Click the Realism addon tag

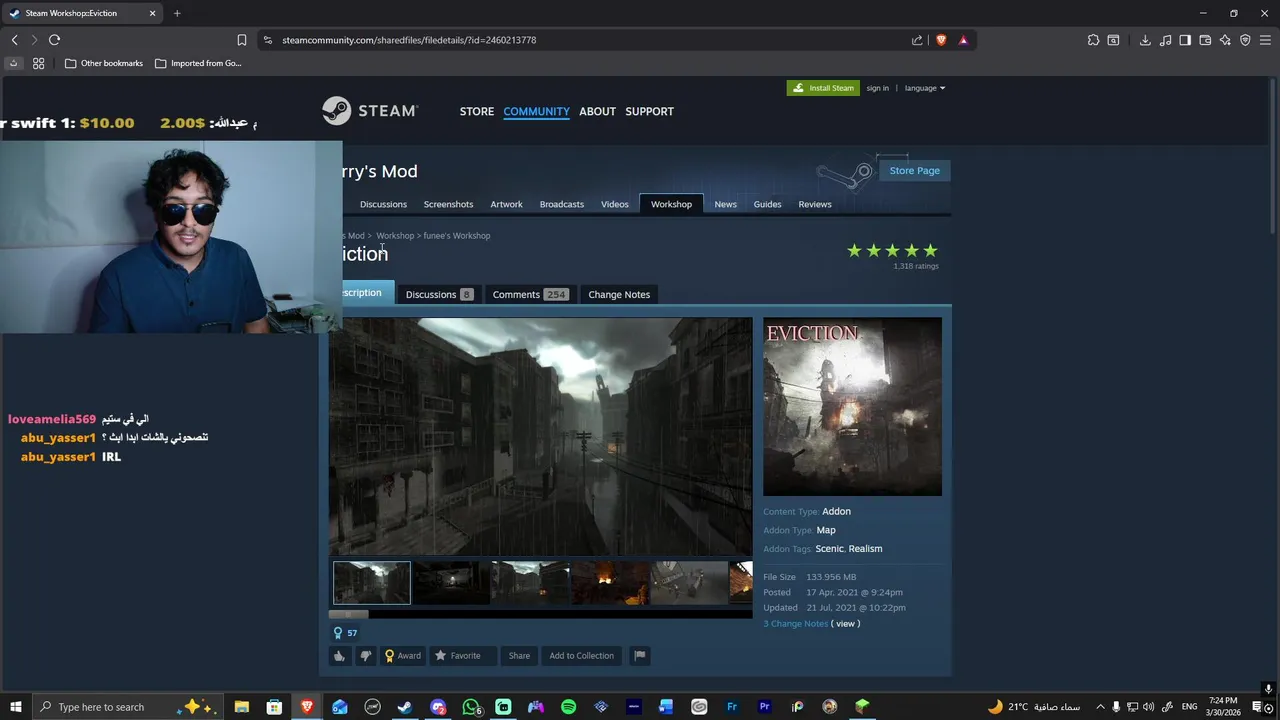pyautogui.click(x=865, y=549)
